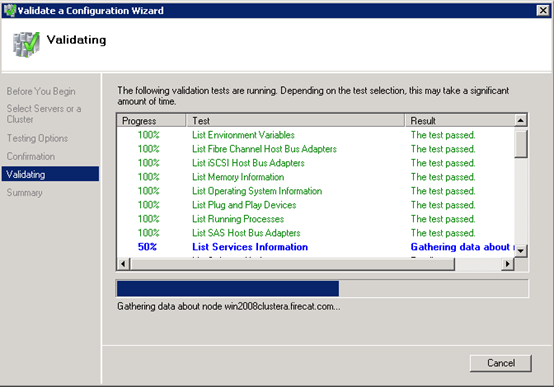This screenshot has height=387, width=554.
Task: Select the List Services Information test
Action: [x=316, y=247]
